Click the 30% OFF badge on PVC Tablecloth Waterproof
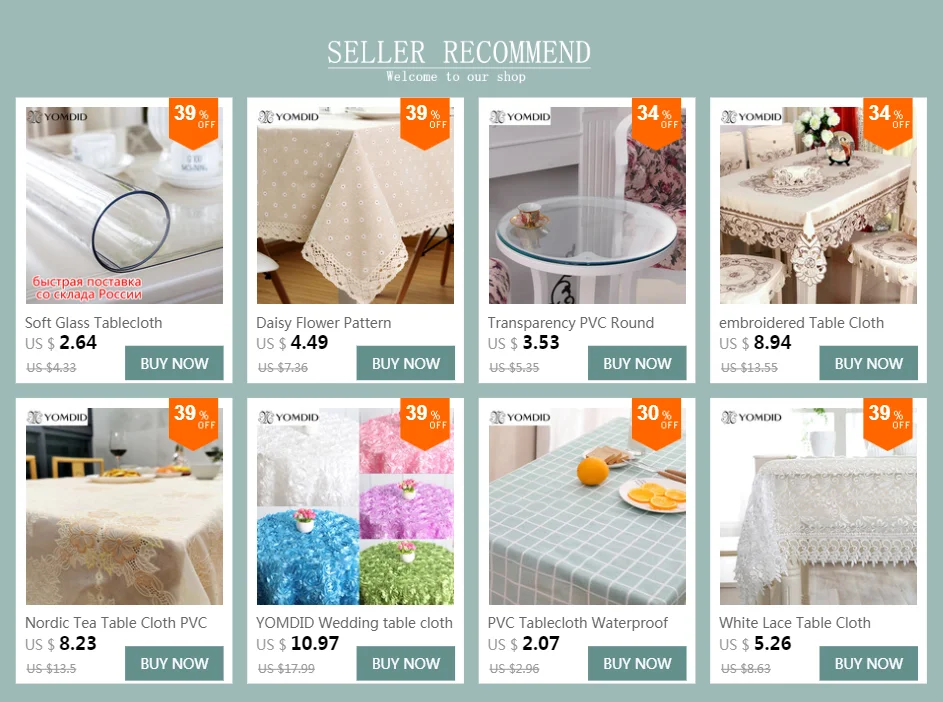The height and width of the screenshot is (702, 943). tap(656, 423)
